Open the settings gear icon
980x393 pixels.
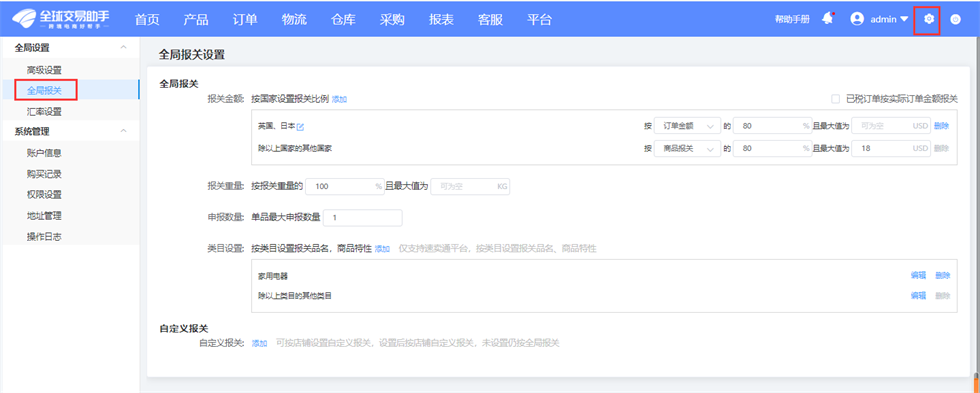point(929,19)
